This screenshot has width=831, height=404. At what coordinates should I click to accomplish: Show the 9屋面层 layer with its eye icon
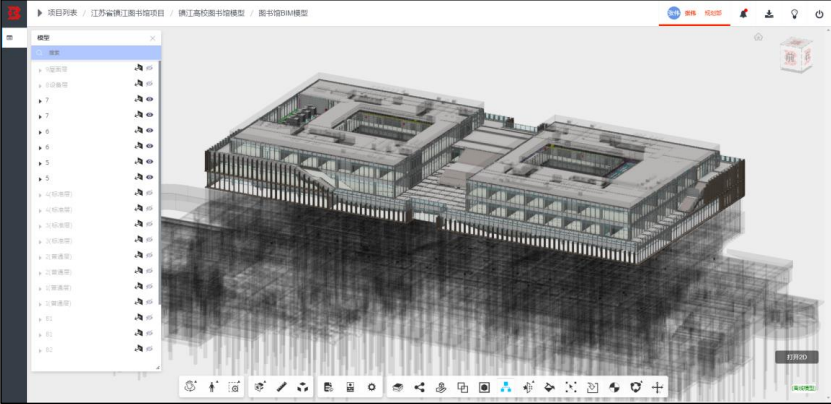pos(150,68)
